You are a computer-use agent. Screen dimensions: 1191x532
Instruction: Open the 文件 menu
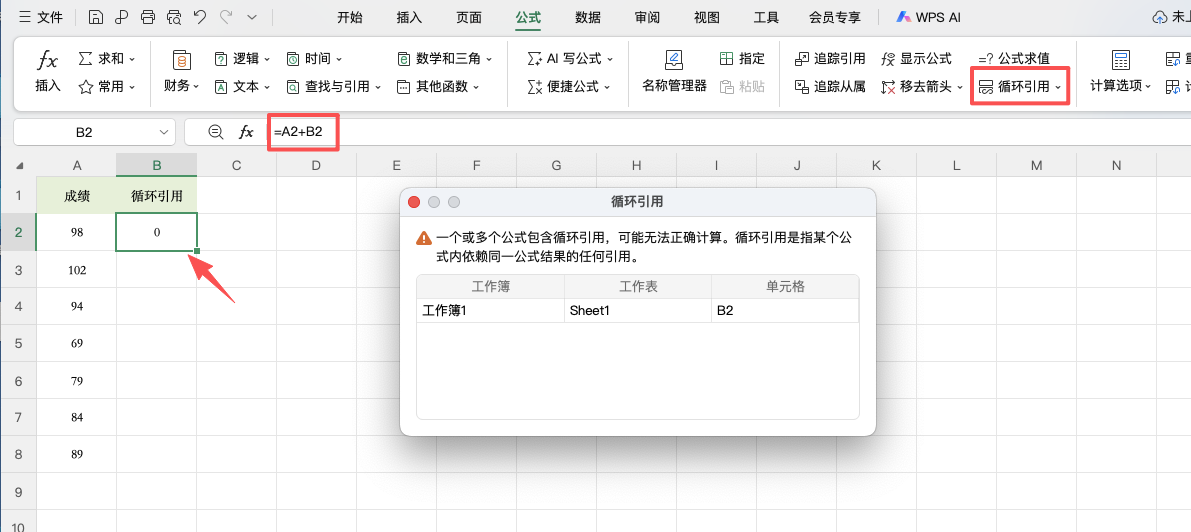tap(42, 17)
